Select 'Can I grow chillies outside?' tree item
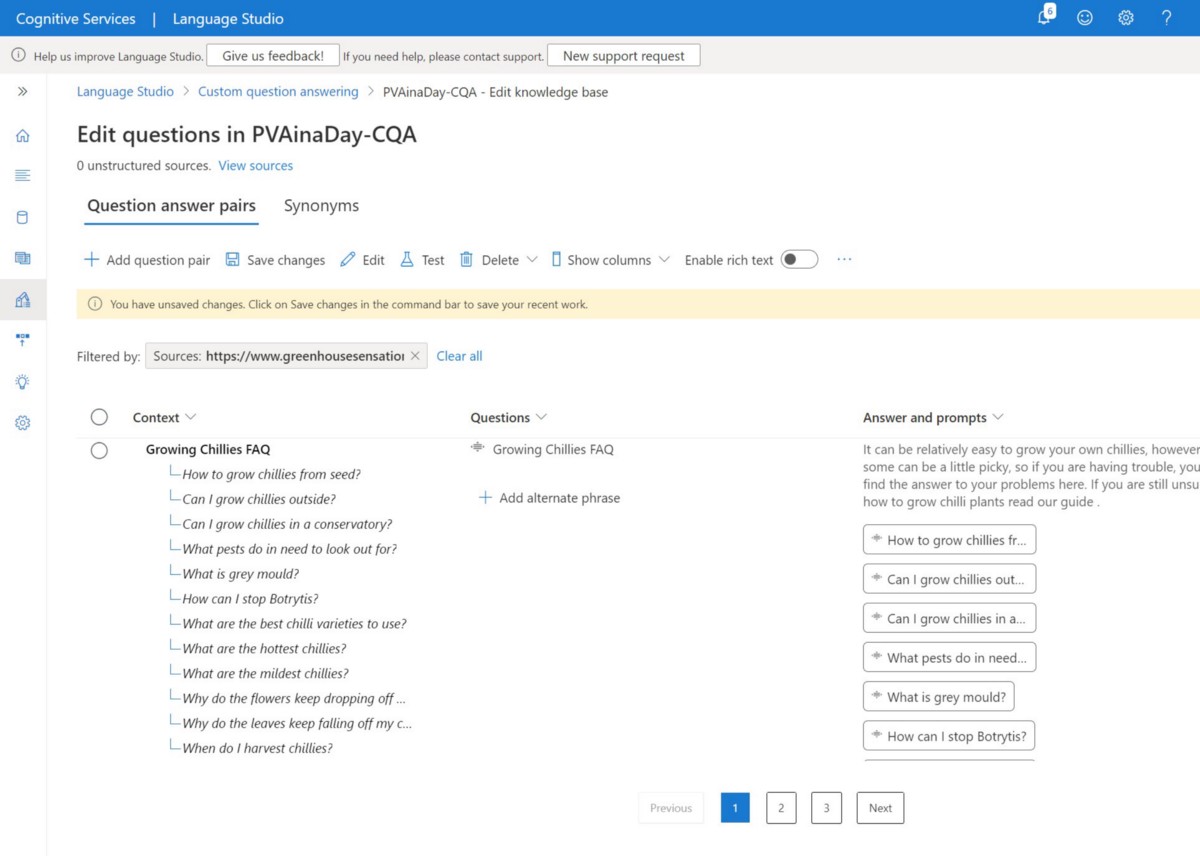 click(259, 500)
